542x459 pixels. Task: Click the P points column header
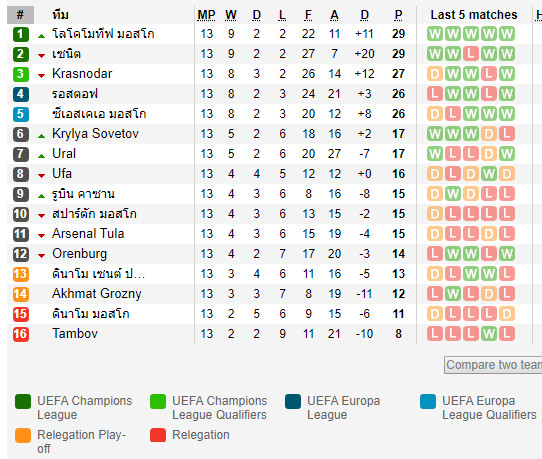click(398, 15)
